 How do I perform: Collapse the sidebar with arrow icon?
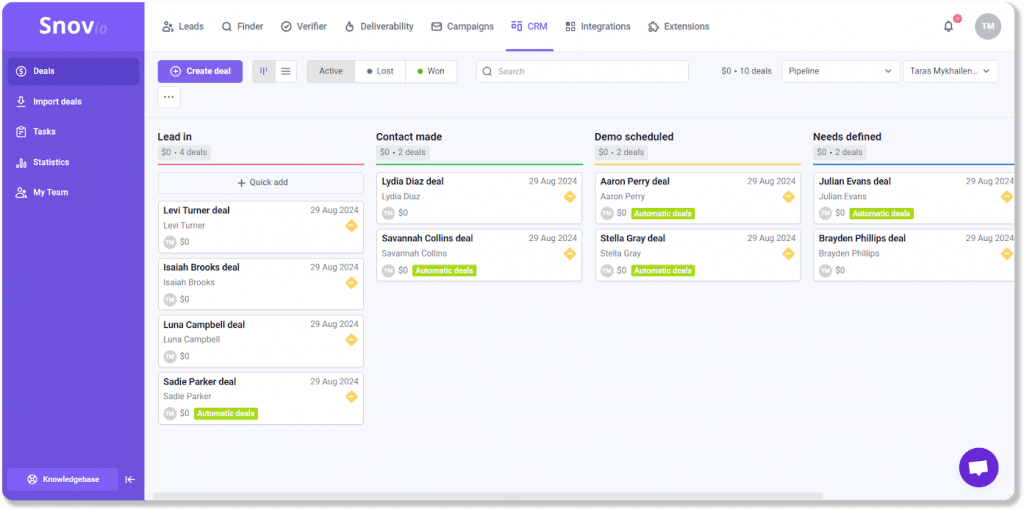click(130, 479)
